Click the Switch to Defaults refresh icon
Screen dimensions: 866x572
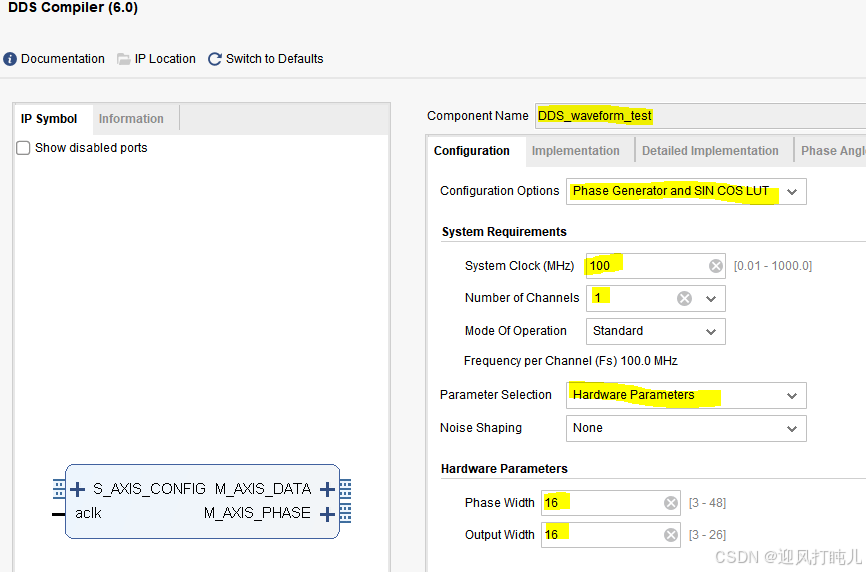pos(215,59)
